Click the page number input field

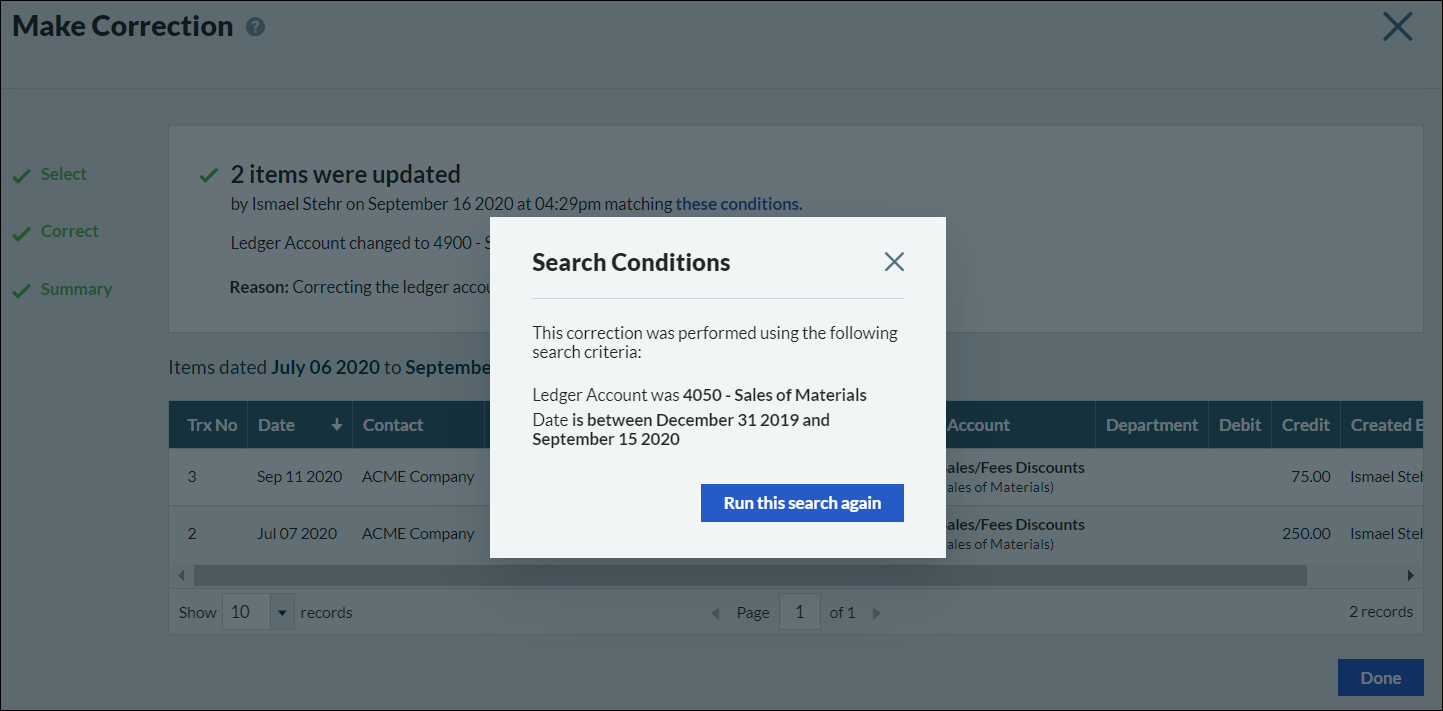click(799, 612)
